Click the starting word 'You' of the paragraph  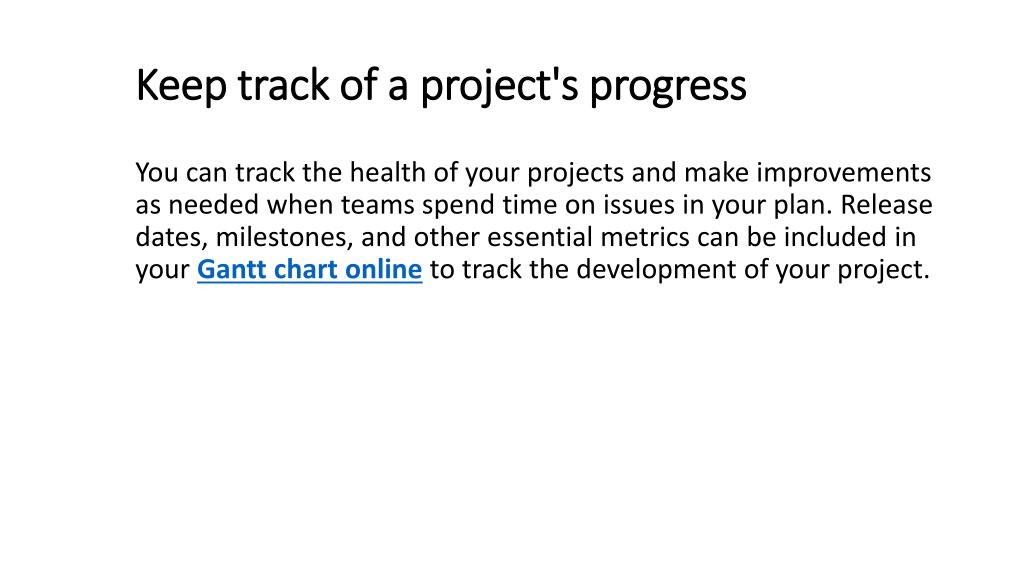[157, 173]
